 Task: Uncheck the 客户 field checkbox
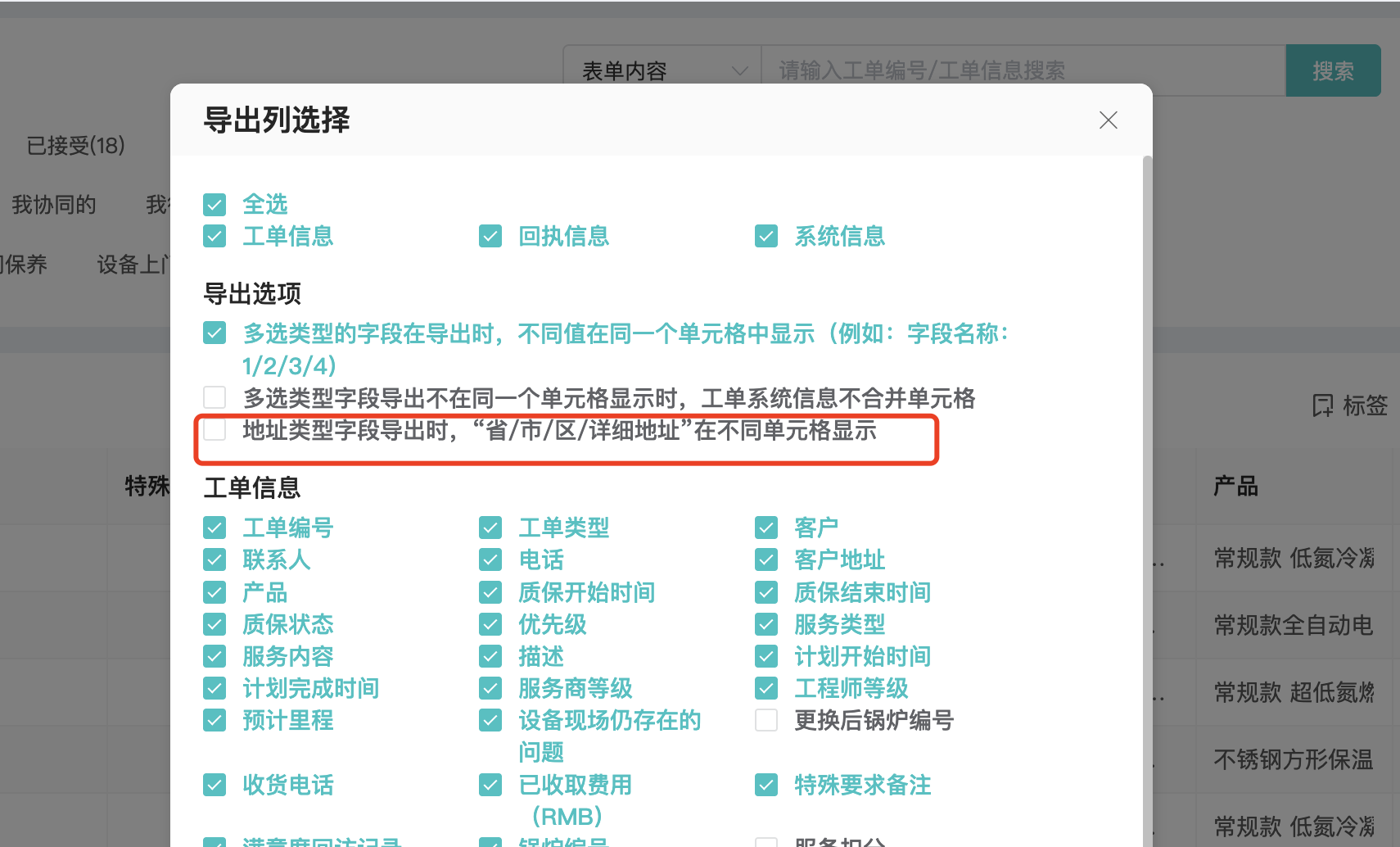point(766,528)
